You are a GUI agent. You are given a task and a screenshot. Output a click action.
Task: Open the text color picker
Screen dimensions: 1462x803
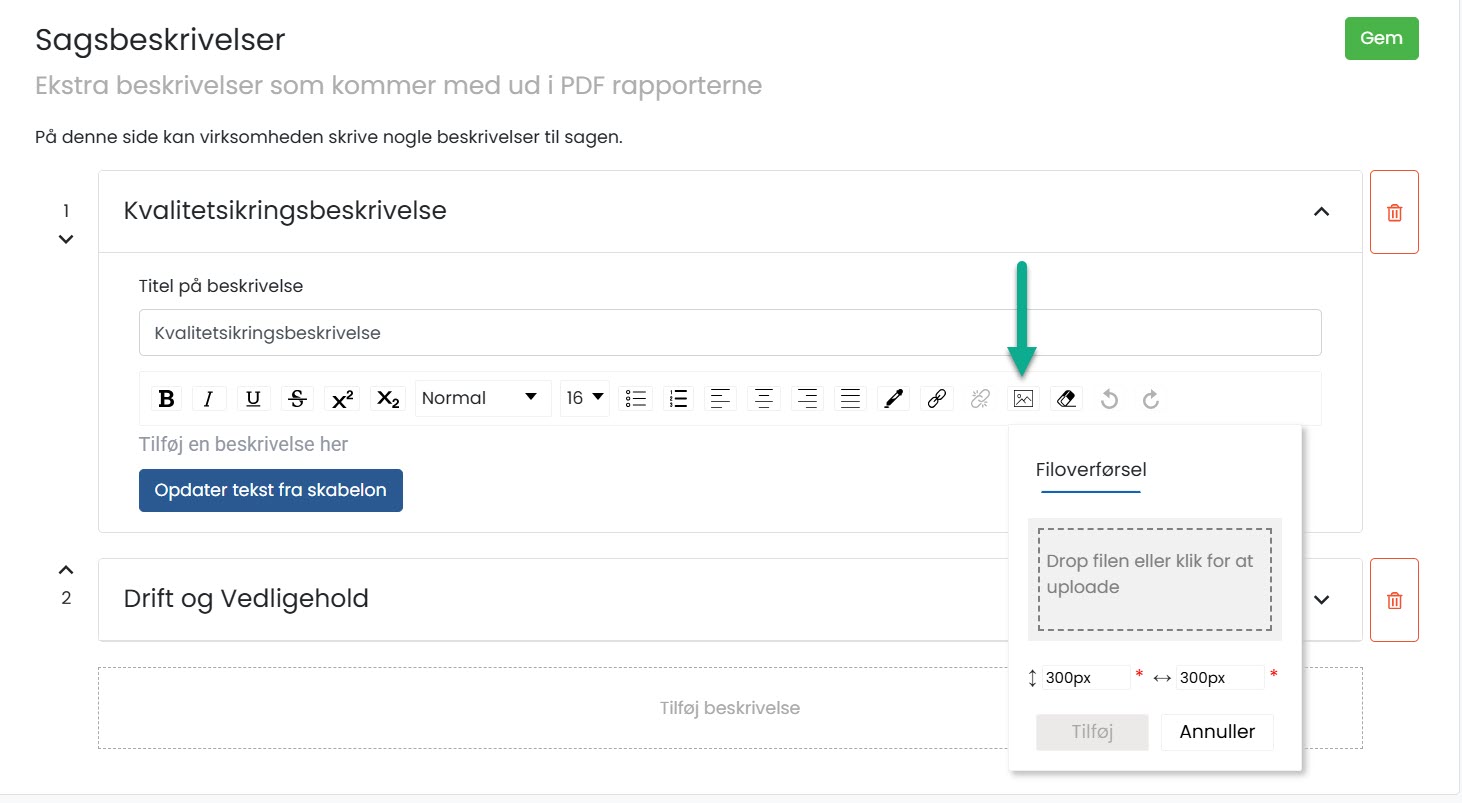pyautogui.click(x=892, y=399)
